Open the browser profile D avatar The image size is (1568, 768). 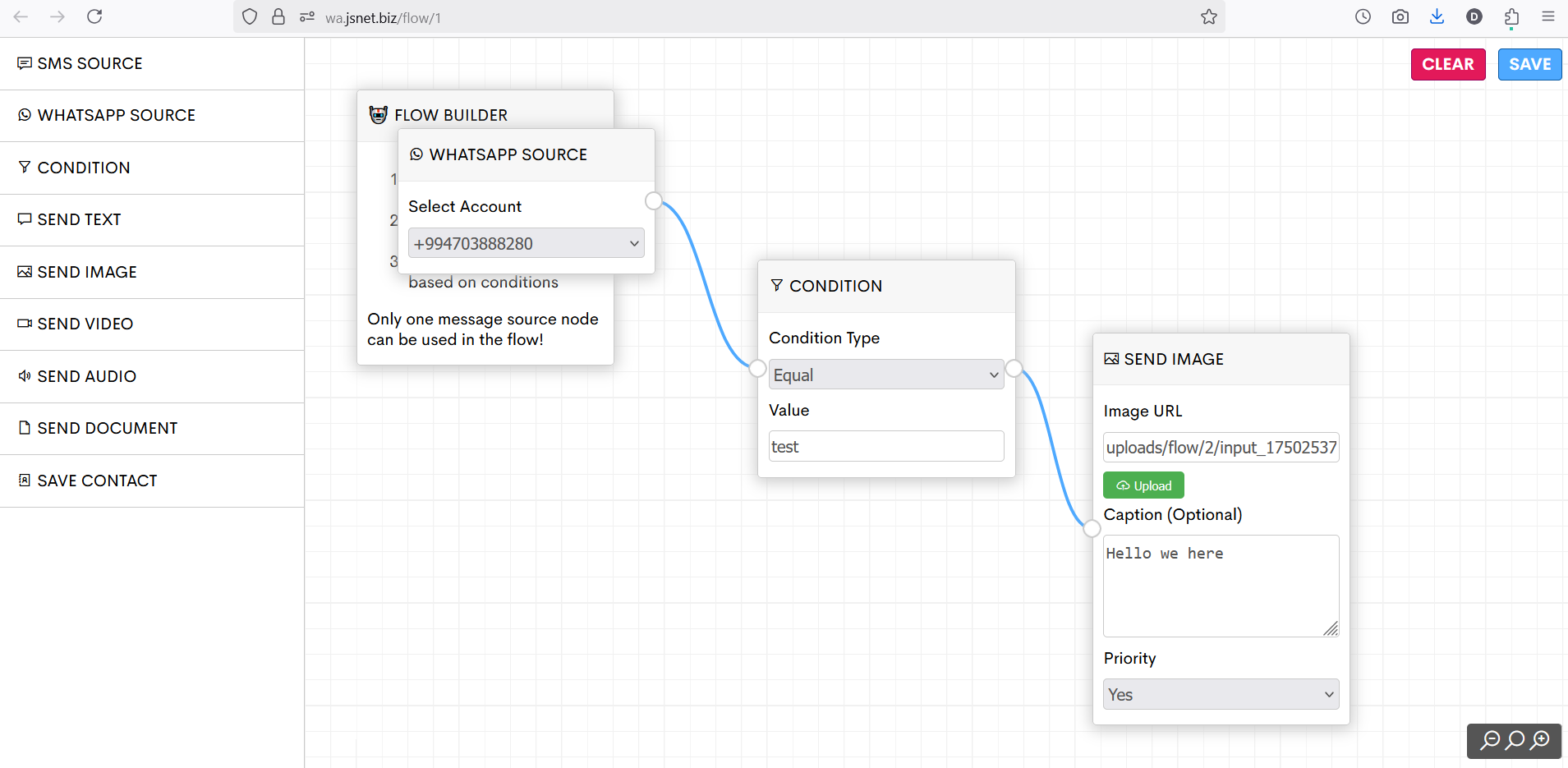click(1474, 16)
